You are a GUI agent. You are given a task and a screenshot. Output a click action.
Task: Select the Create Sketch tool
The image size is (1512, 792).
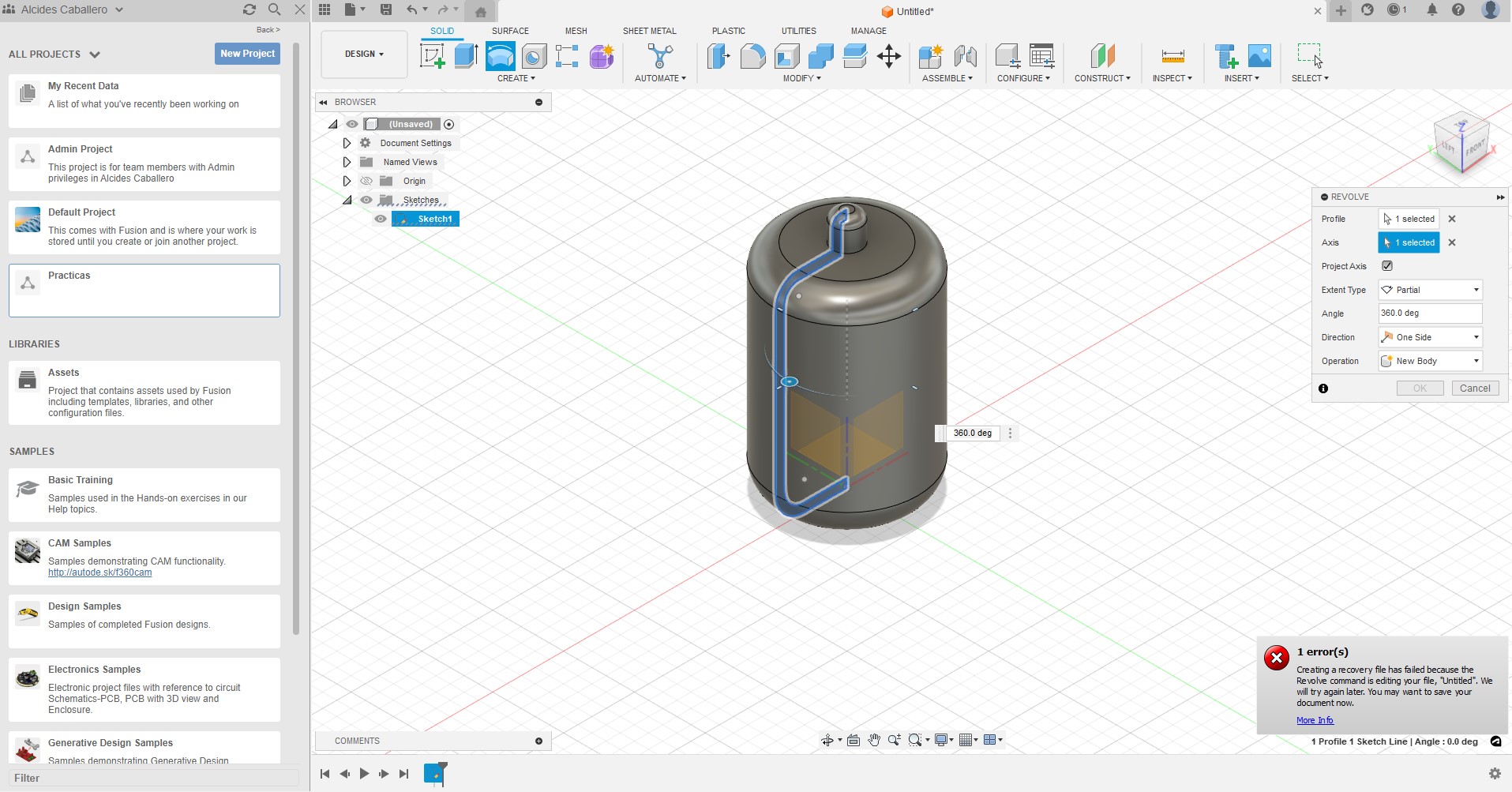(432, 56)
